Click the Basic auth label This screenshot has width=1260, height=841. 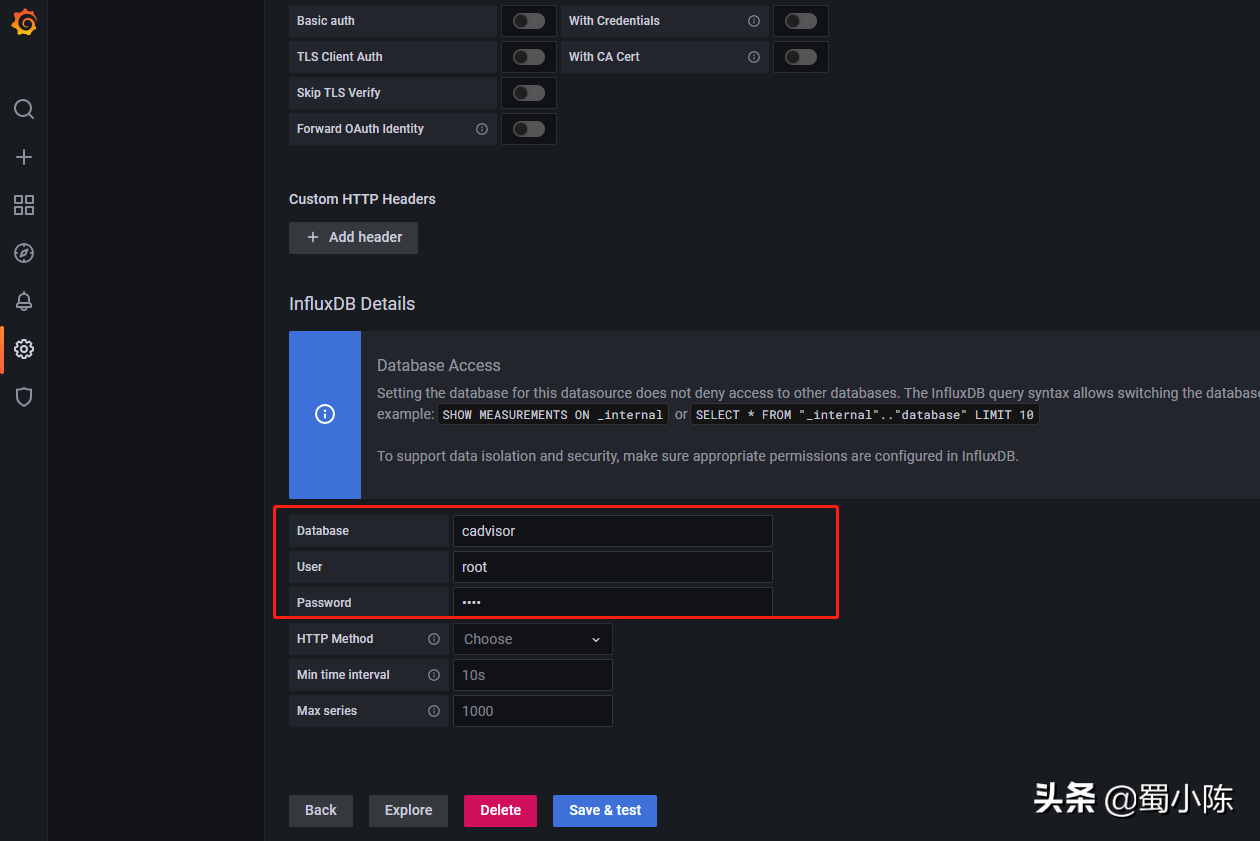click(x=326, y=21)
